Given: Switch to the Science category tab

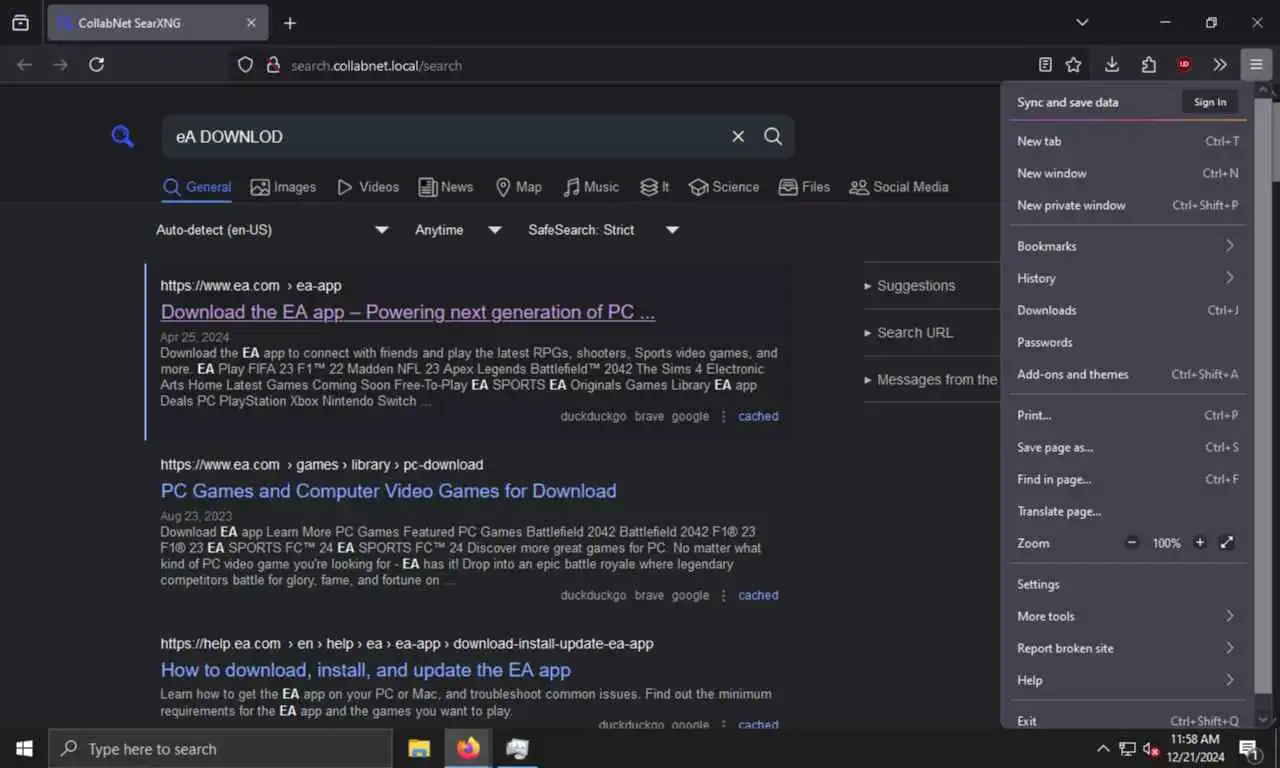Looking at the screenshot, I should [724, 187].
